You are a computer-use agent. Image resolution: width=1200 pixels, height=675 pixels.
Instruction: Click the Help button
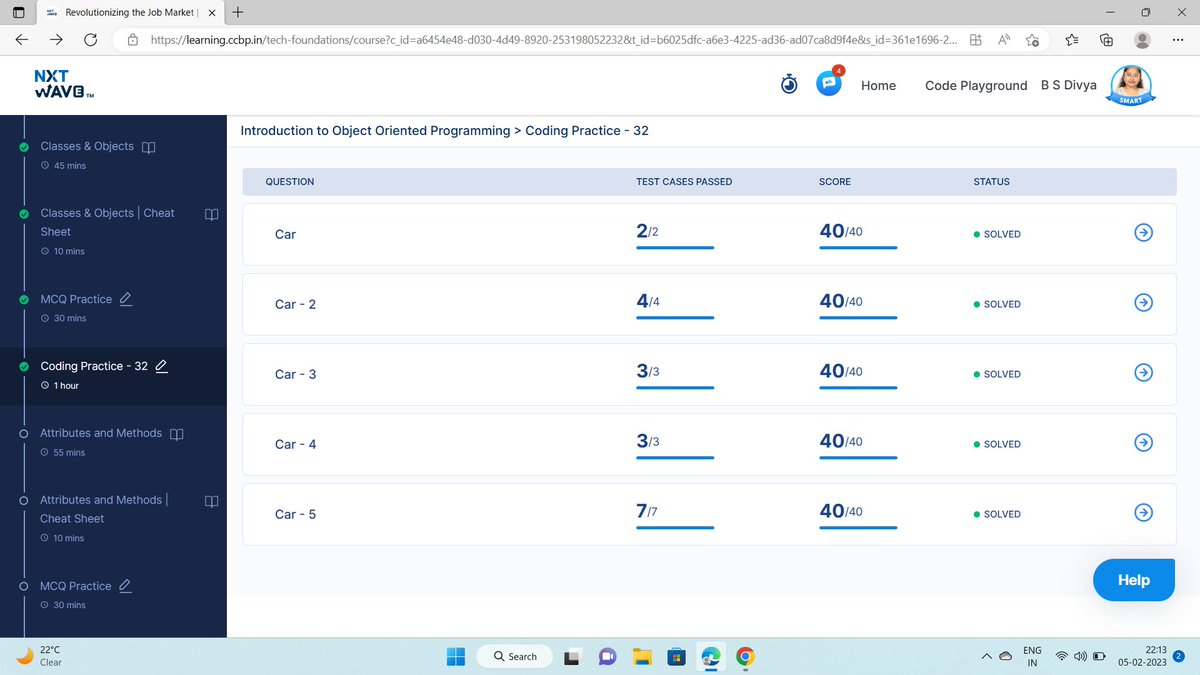(1133, 580)
